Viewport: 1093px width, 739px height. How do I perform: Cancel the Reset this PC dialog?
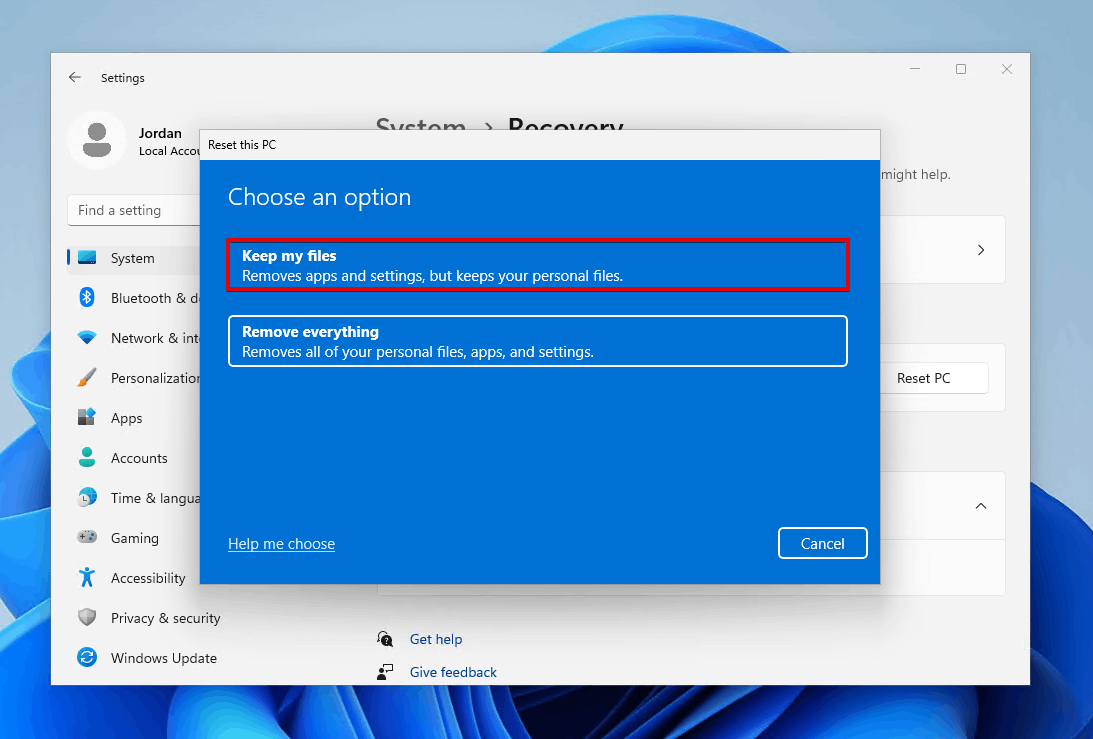[x=822, y=543]
